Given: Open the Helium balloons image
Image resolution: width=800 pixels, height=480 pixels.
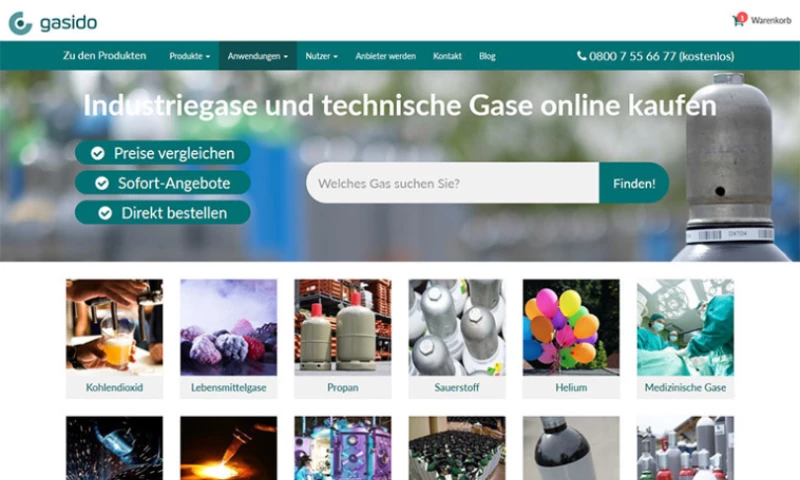Looking at the screenshot, I should tap(571, 327).
